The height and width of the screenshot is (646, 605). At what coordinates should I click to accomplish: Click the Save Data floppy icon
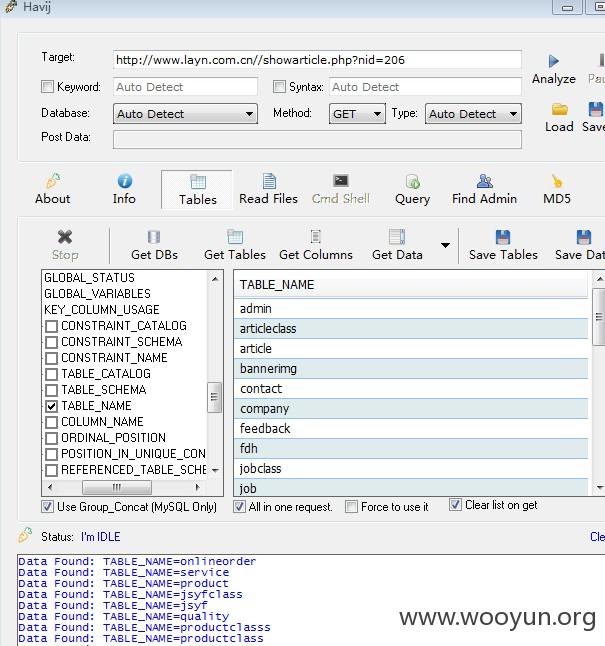coord(584,237)
